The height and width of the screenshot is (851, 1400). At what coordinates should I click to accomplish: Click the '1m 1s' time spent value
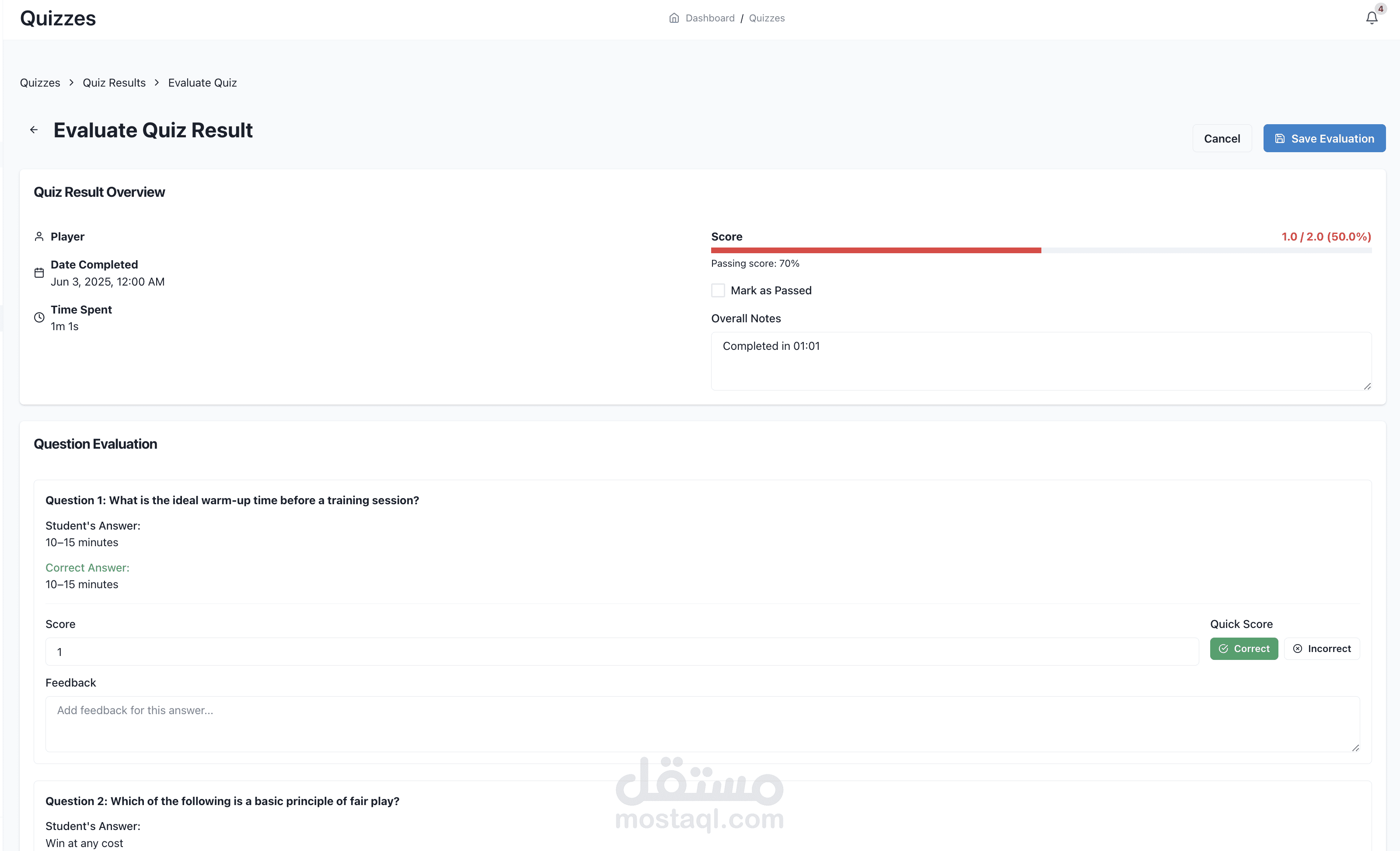65,327
